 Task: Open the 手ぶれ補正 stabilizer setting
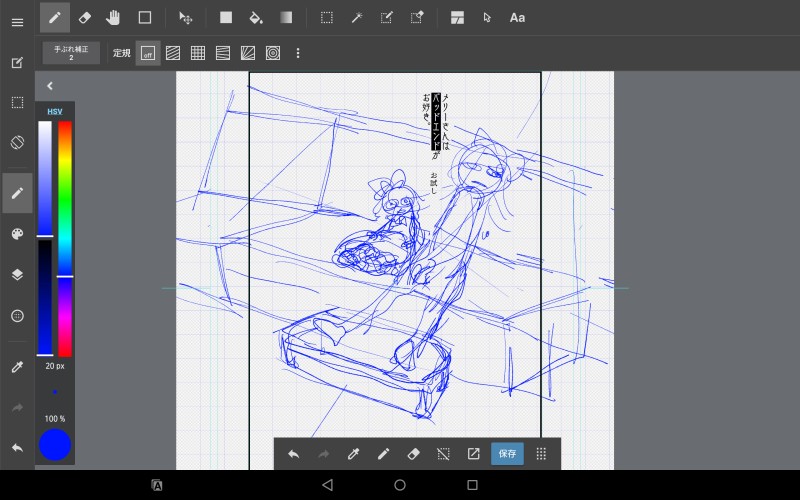point(71,53)
